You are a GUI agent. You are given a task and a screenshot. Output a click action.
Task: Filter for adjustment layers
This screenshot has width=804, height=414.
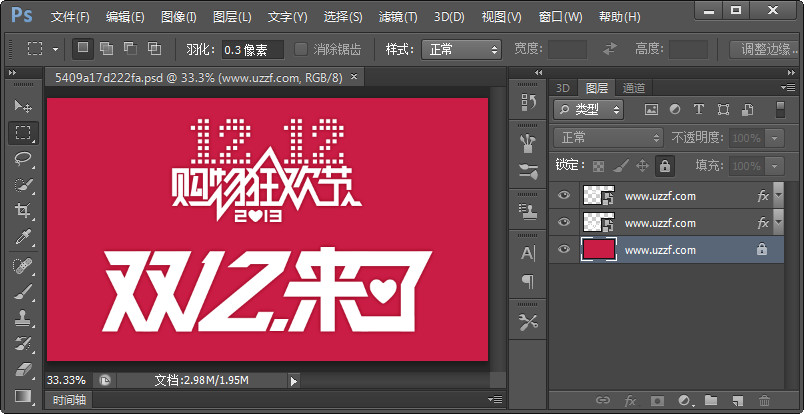click(675, 109)
